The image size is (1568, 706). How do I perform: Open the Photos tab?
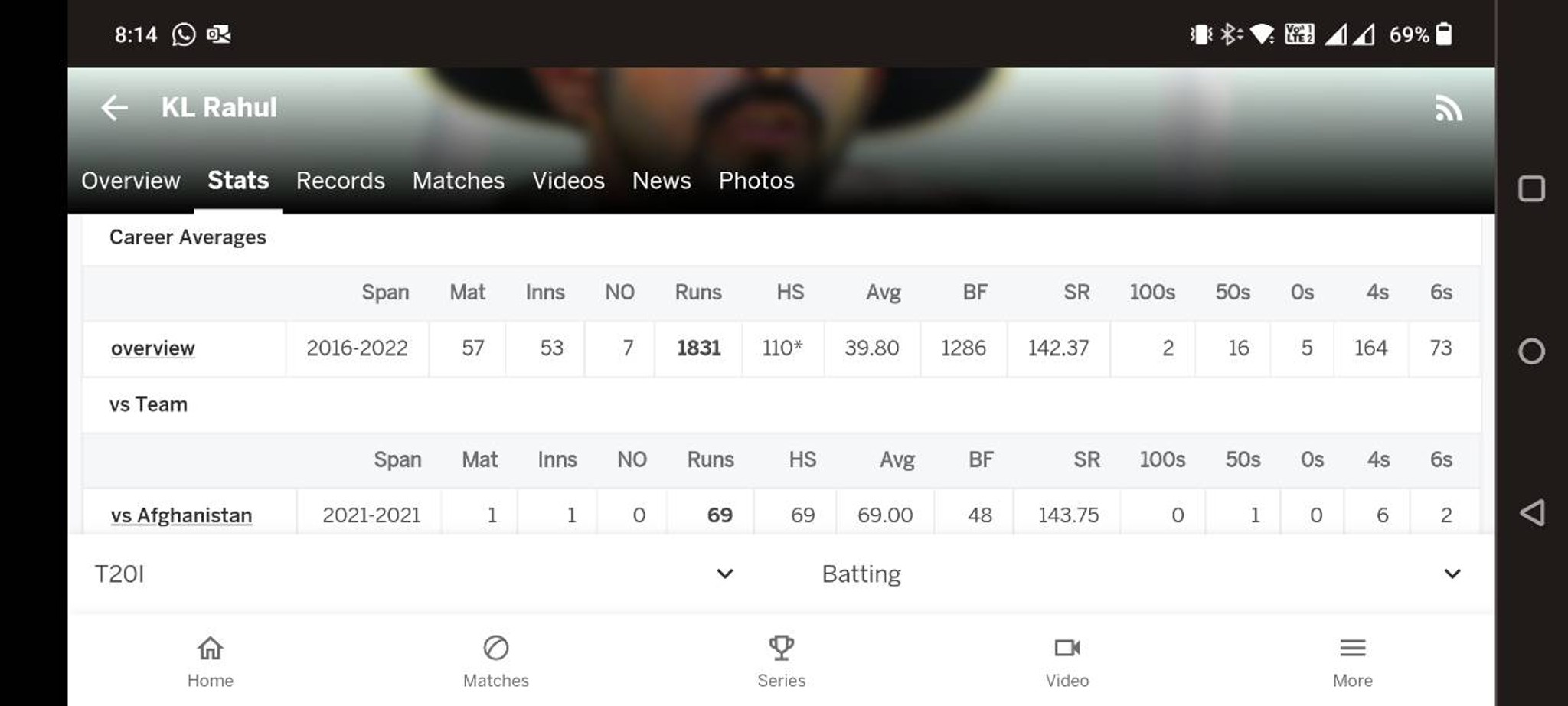(756, 181)
